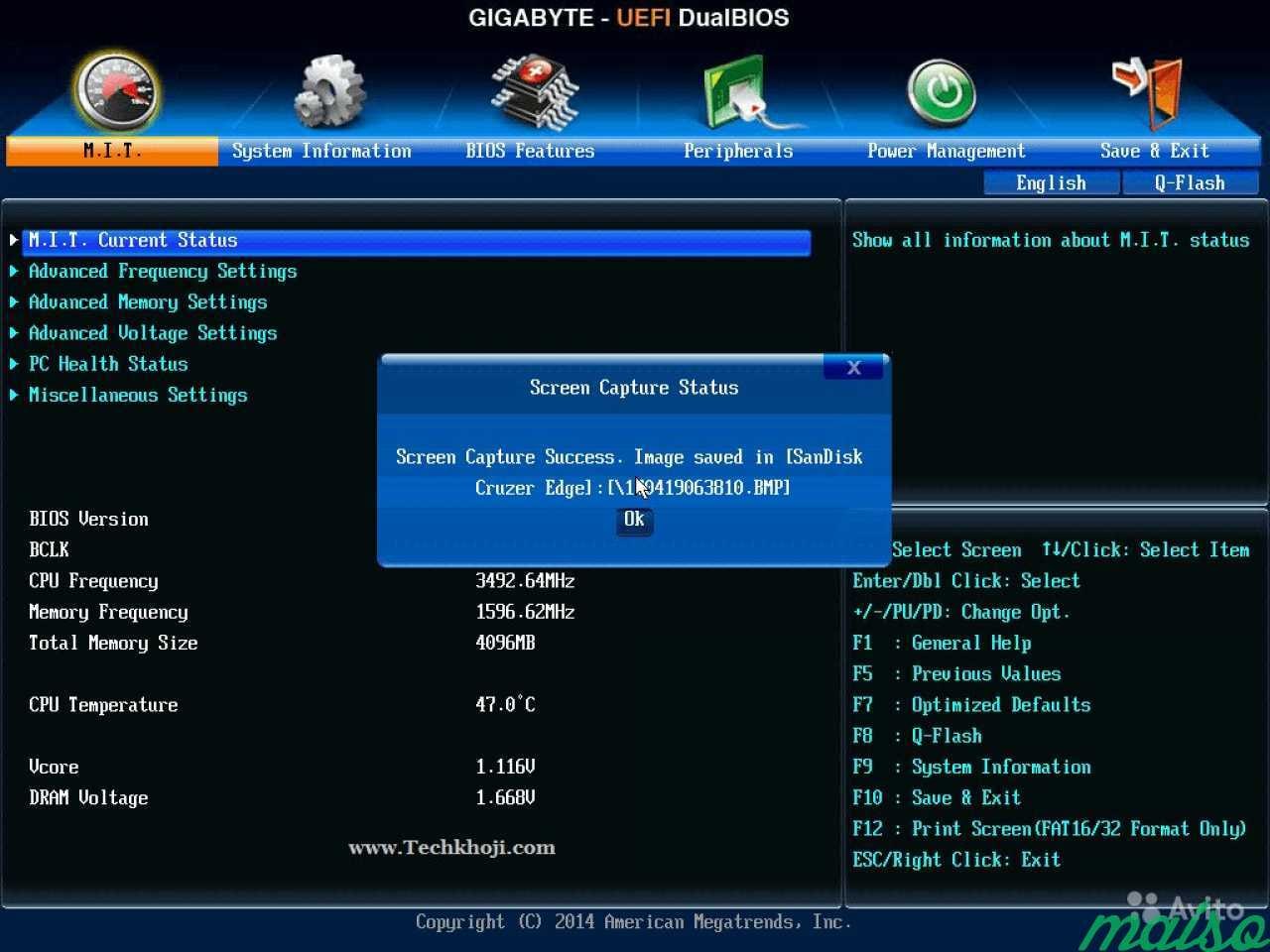Close the Screen Capture Status dialog
Viewport: 1270px width, 952px height.
pyautogui.click(x=853, y=367)
